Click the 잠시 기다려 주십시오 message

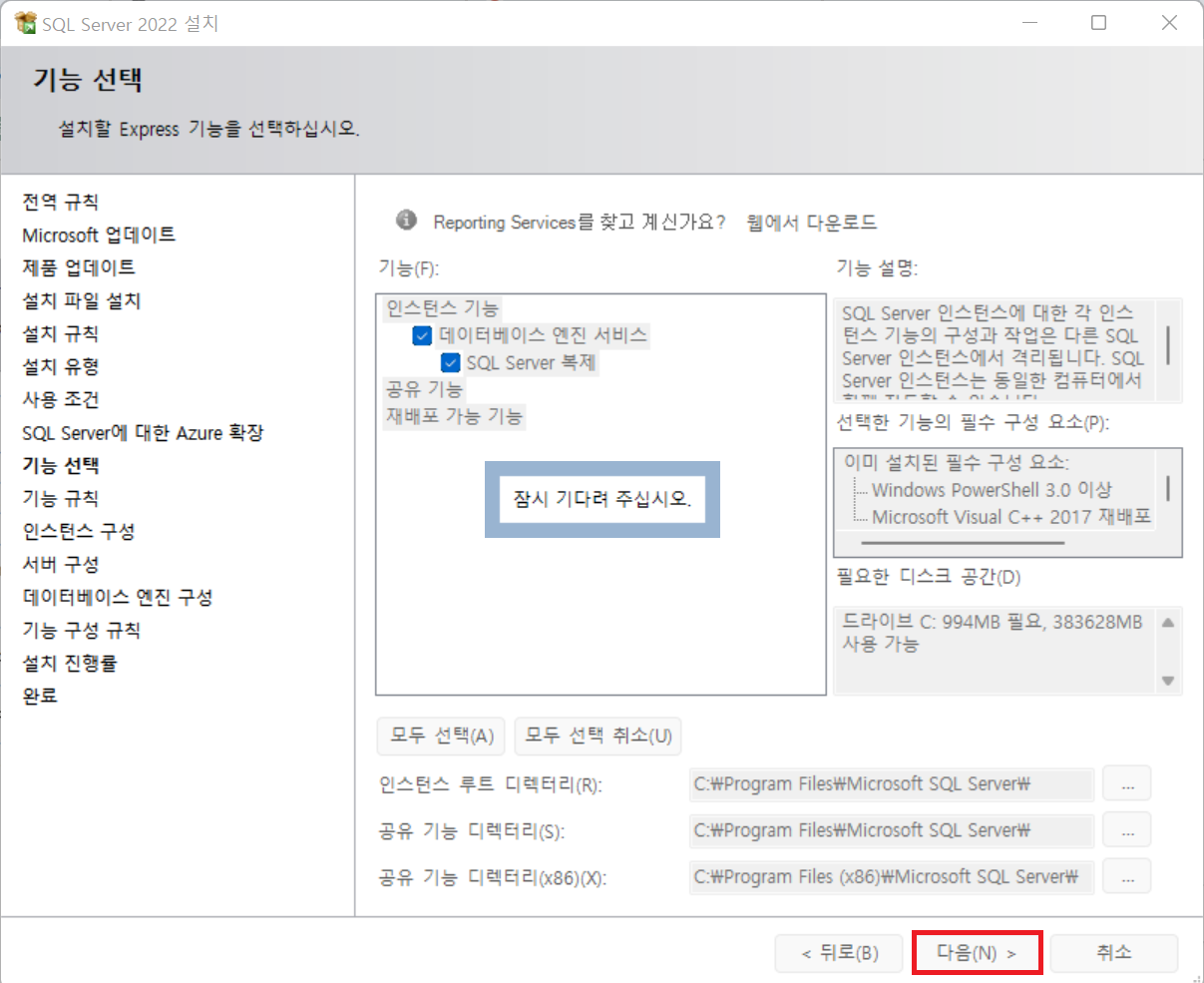click(602, 499)
